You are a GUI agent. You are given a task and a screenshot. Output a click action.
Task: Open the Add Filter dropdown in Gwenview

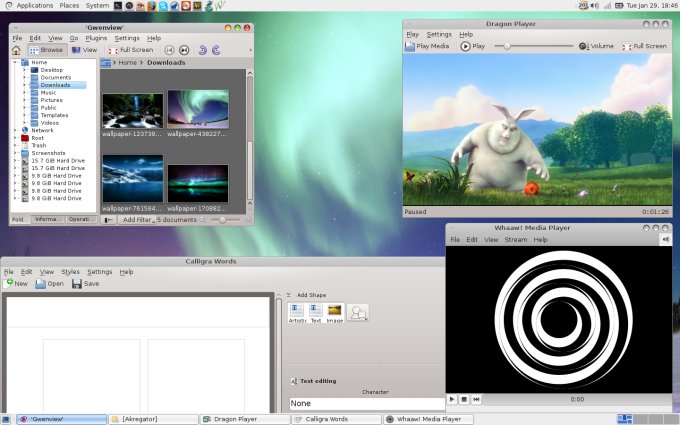click(x=137, y=220)
